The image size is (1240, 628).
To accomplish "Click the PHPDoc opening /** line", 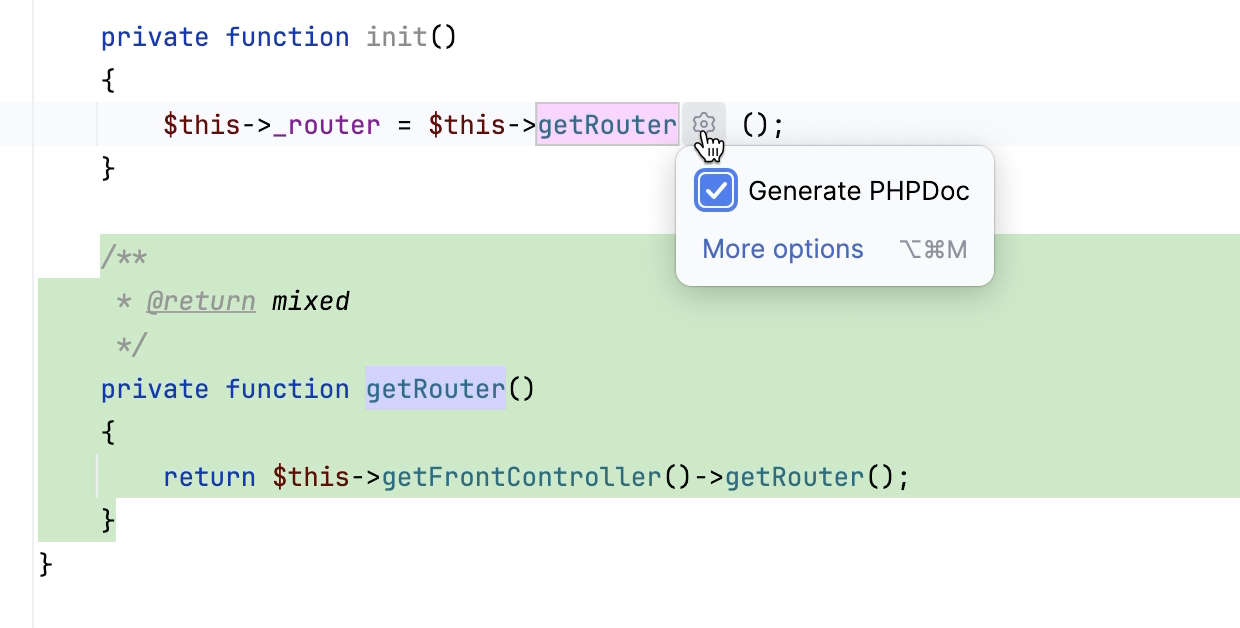I will (x=124, y=258).
